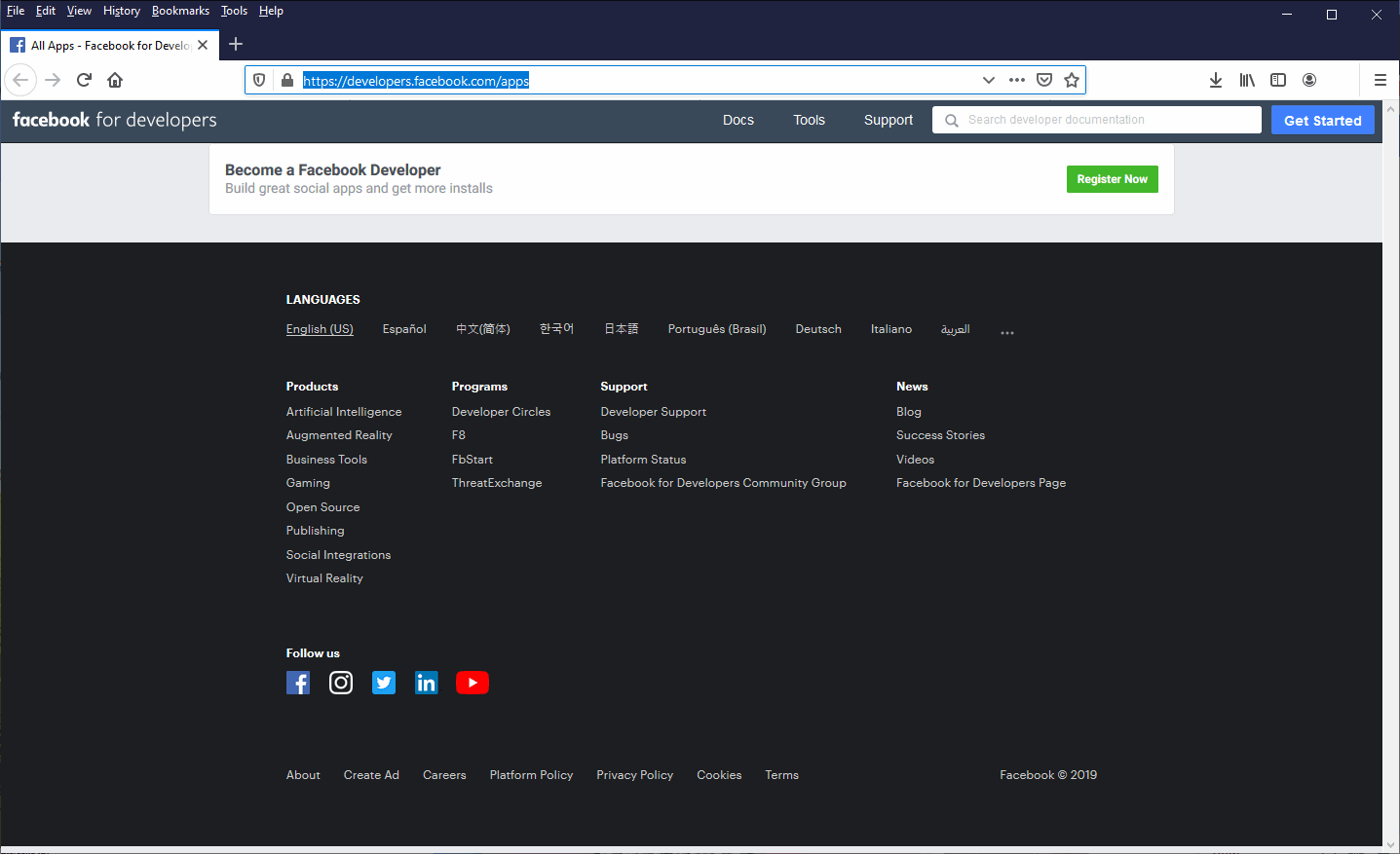
Task: Click the search magnifier icon
Action: (x=952, y=120)
